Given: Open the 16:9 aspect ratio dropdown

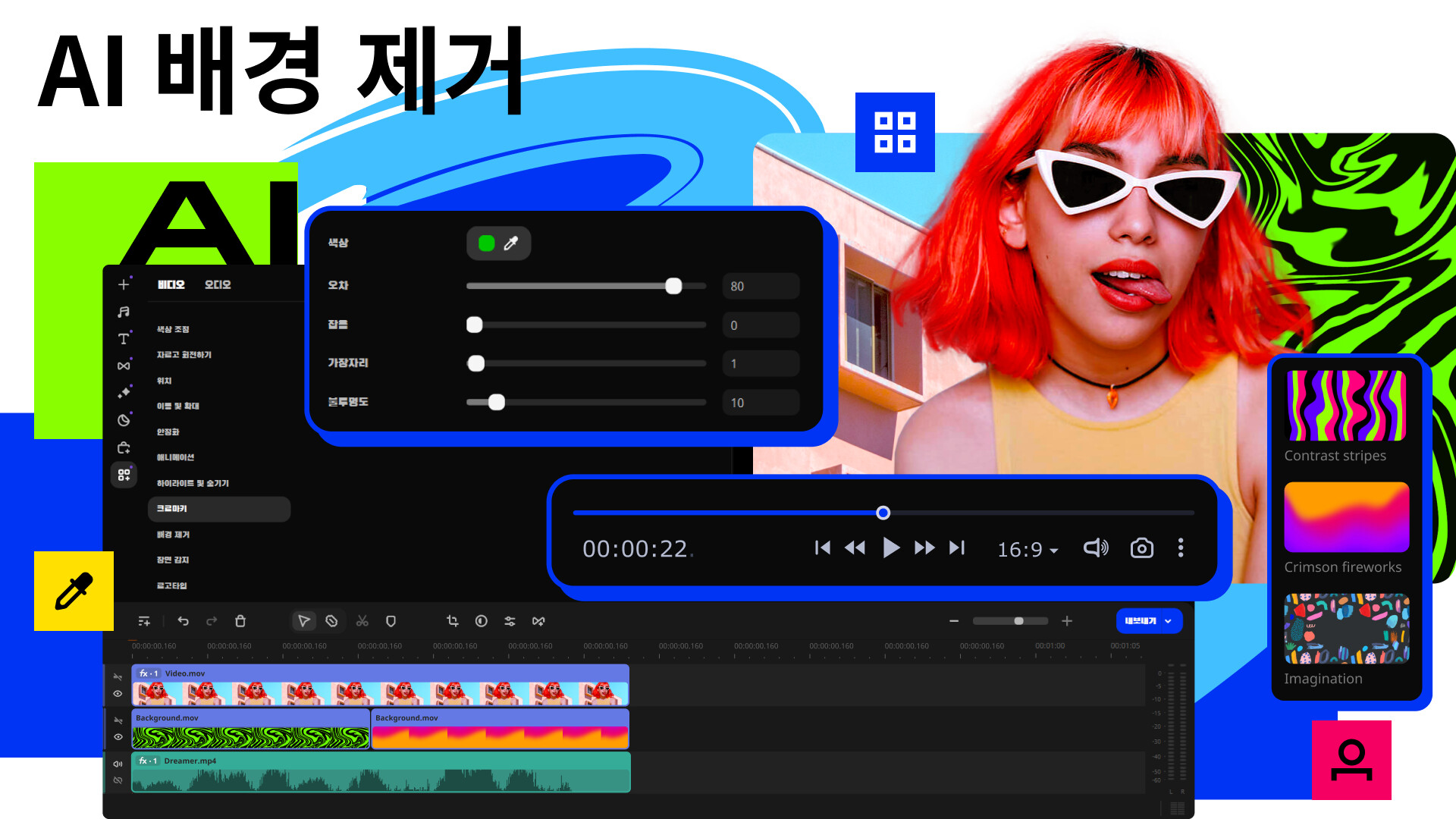Looking at the screenshot, I should (x=1028, y=549).
